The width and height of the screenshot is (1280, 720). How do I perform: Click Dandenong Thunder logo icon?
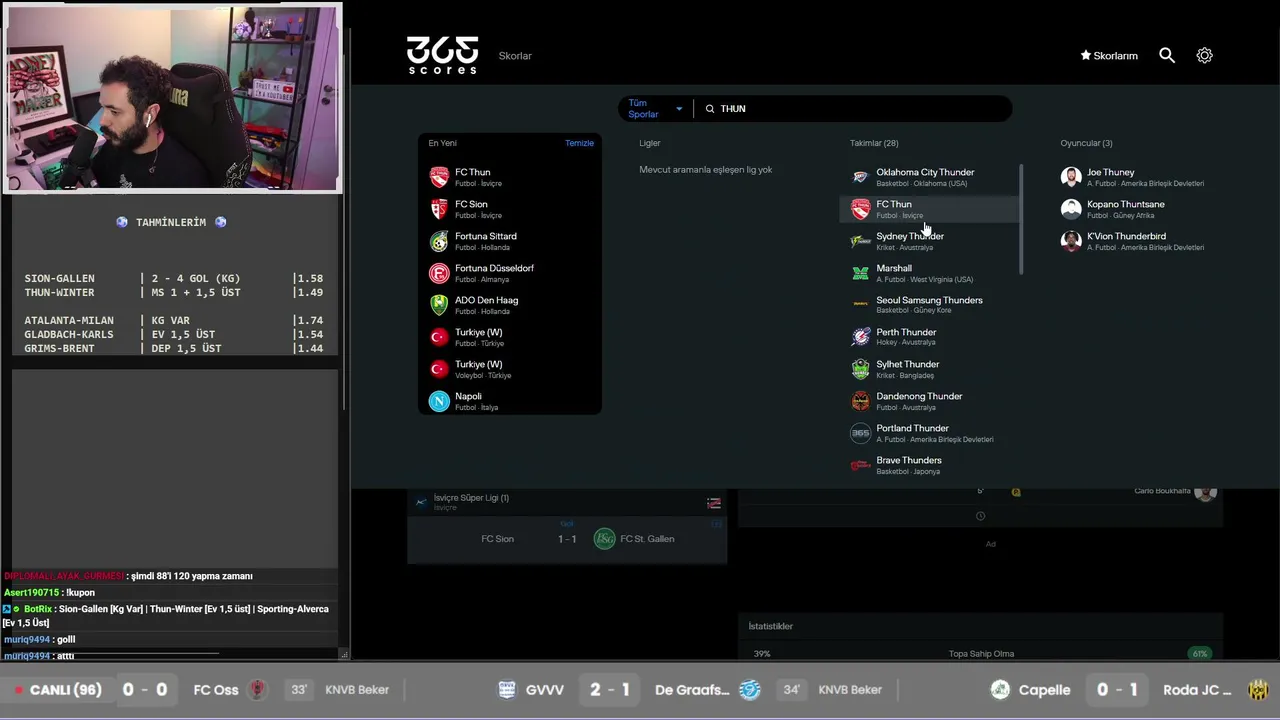tap(860, 401)
